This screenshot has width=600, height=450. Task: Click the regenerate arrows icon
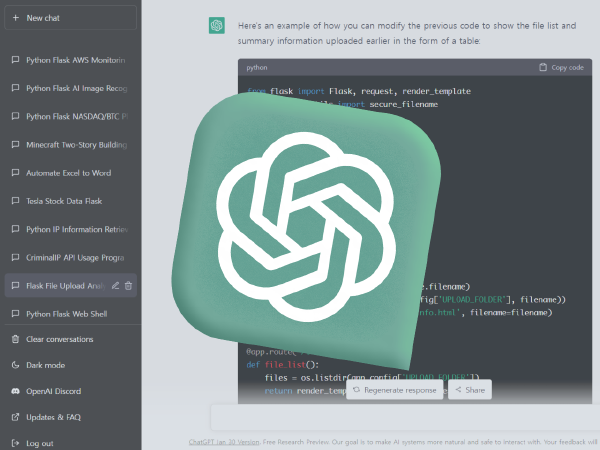356,390
